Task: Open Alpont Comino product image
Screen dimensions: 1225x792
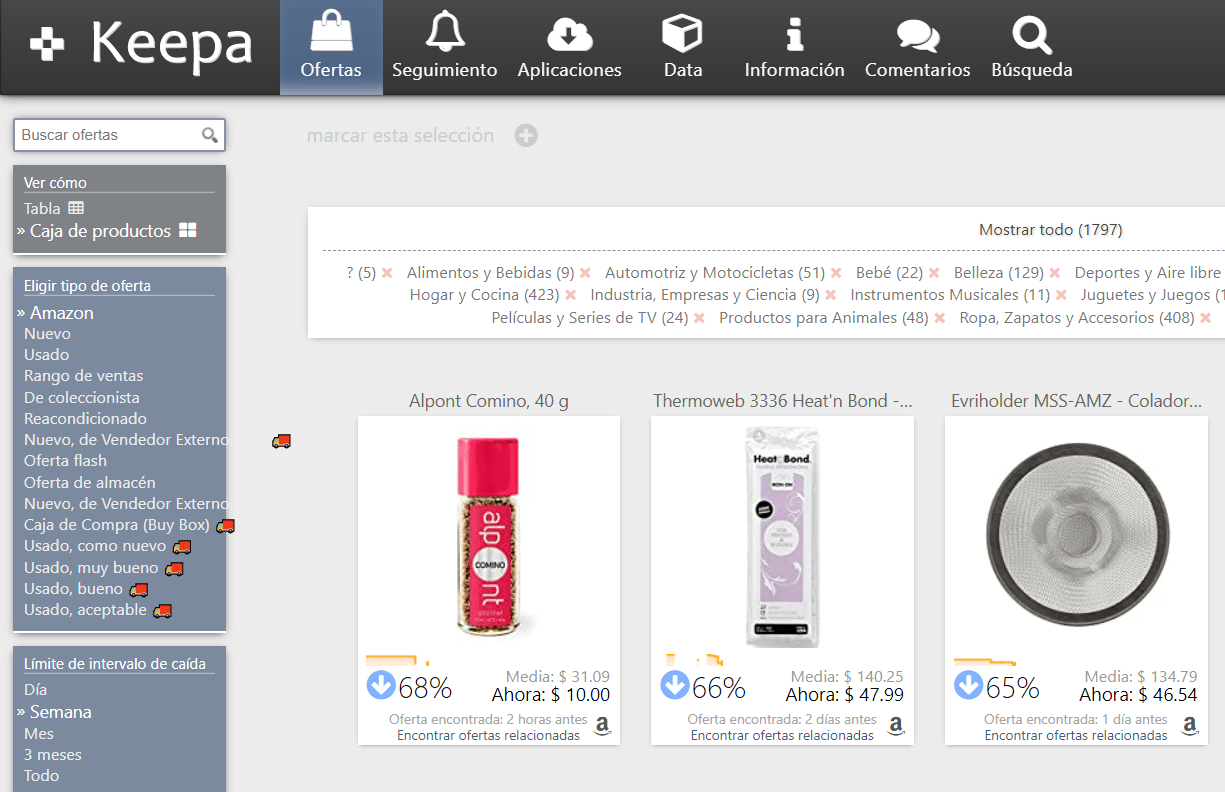Action: [488, 537]
